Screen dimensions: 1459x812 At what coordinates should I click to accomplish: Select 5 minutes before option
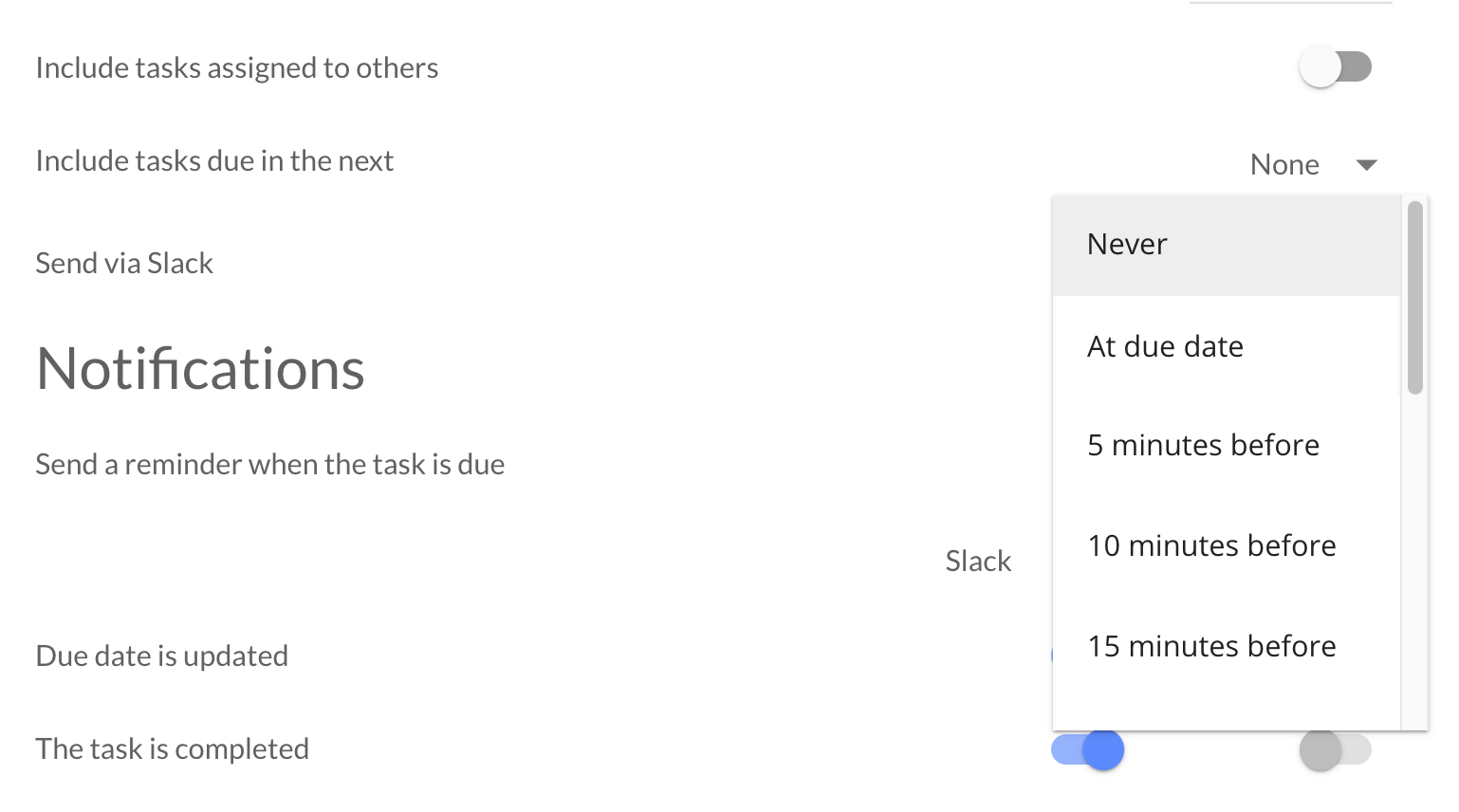(x=1226, y=445)
